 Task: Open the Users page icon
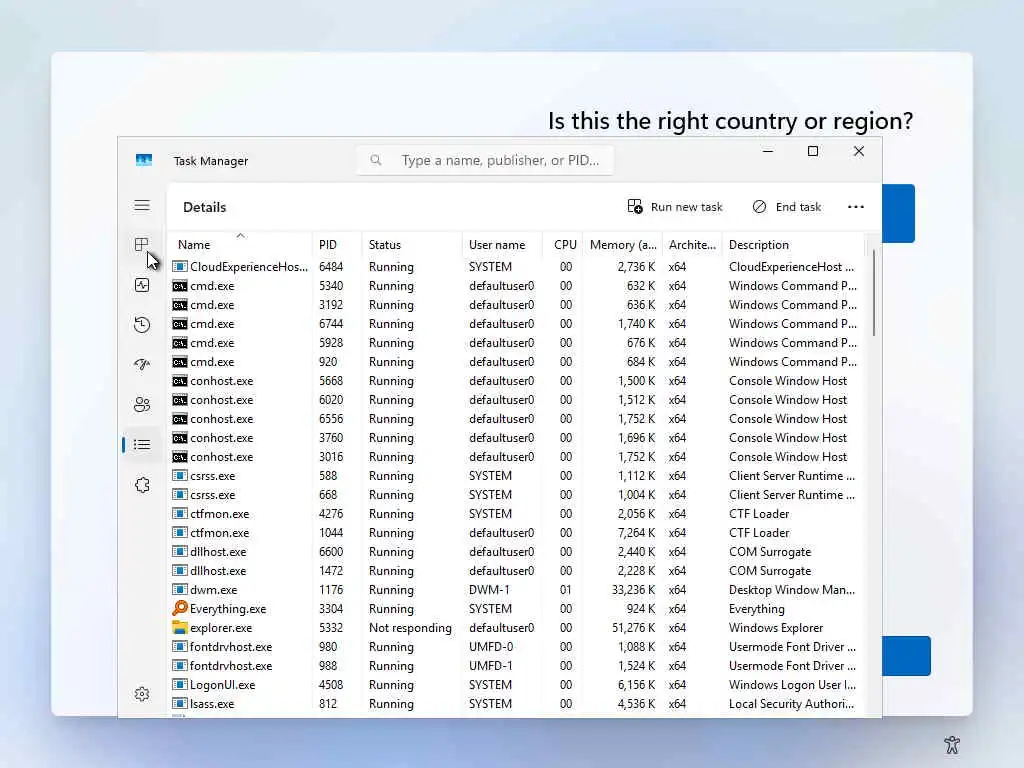tap(142, 405)
